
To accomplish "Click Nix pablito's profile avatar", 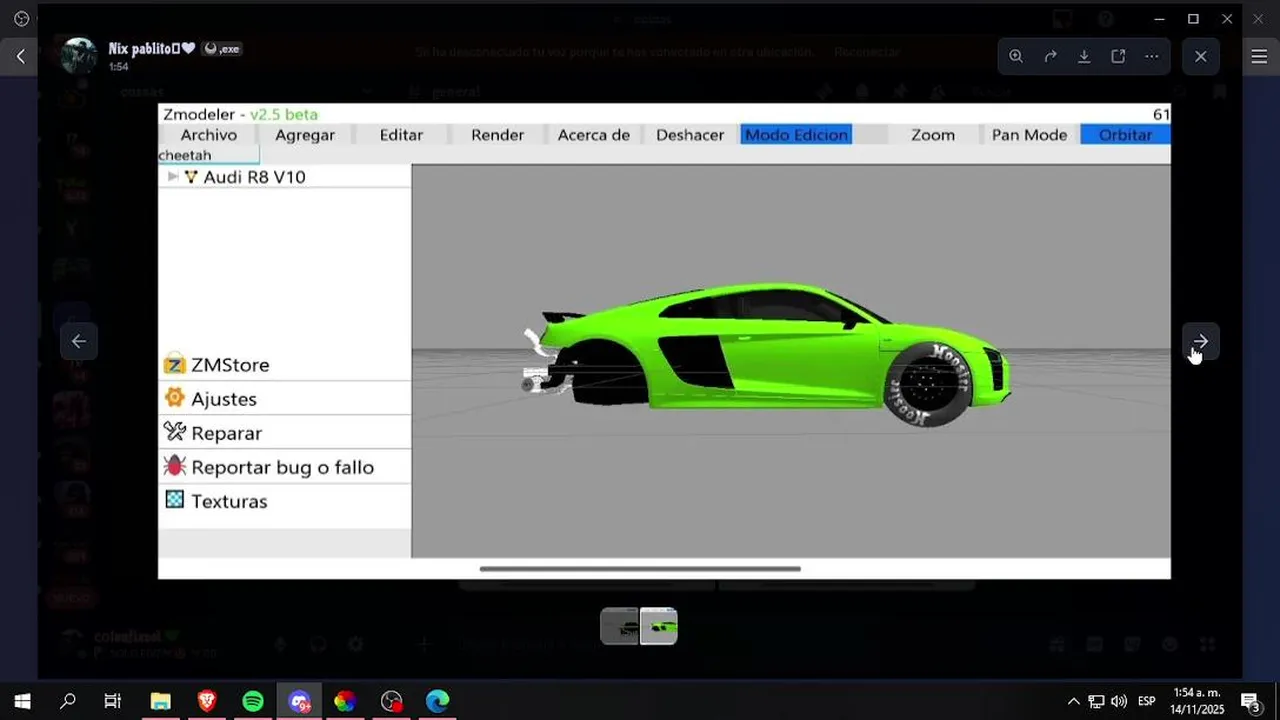I will (78, 55).
